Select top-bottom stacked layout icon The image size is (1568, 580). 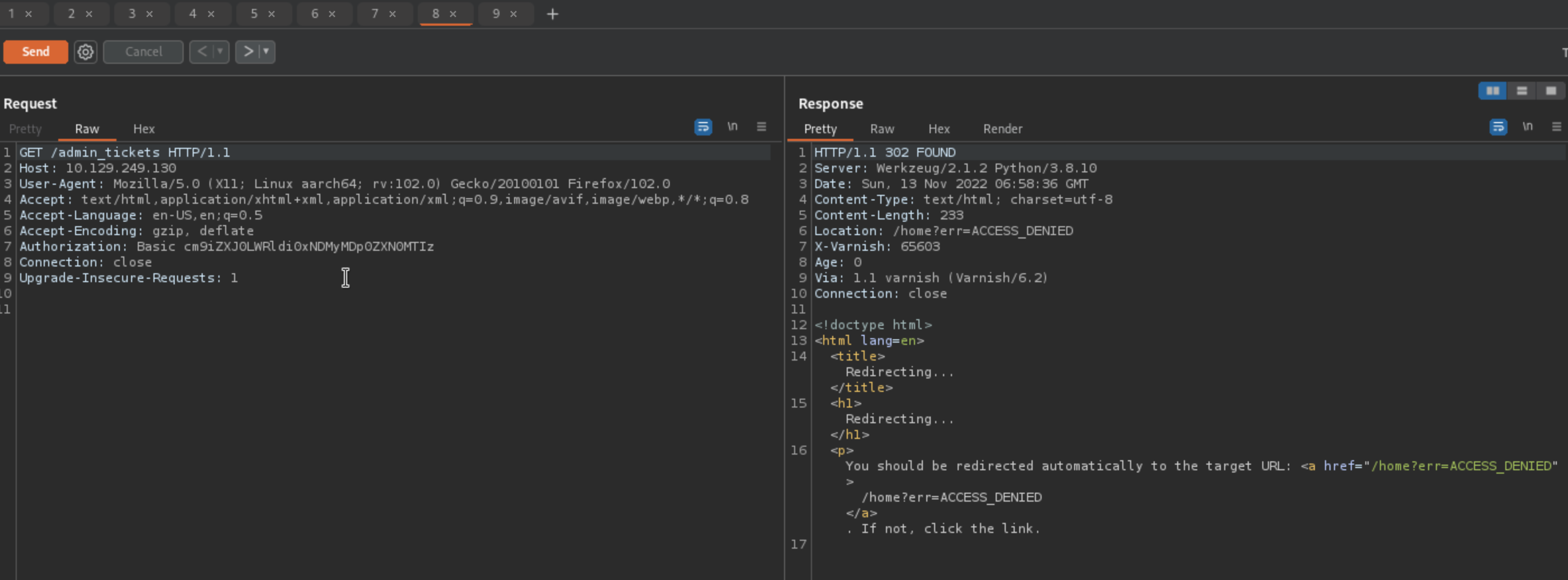[x=1522, y=91]
